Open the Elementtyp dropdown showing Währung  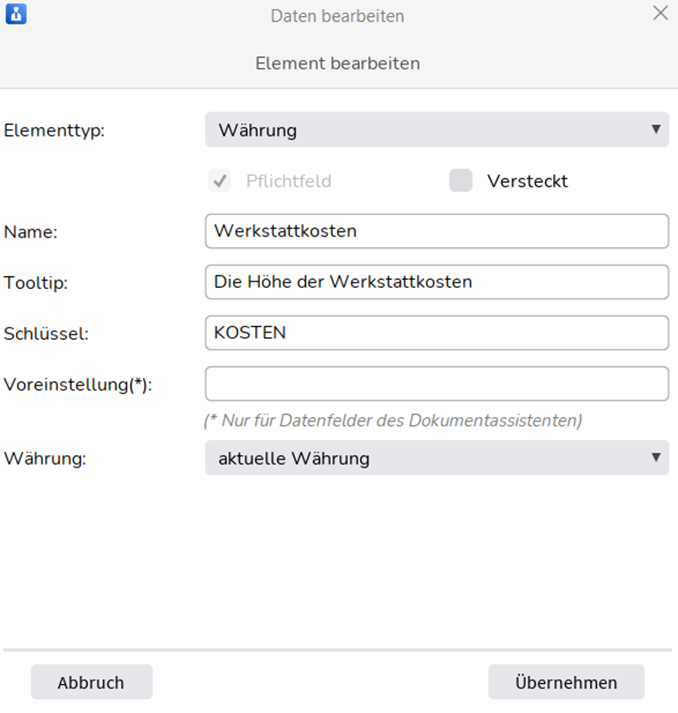[437, 130]
